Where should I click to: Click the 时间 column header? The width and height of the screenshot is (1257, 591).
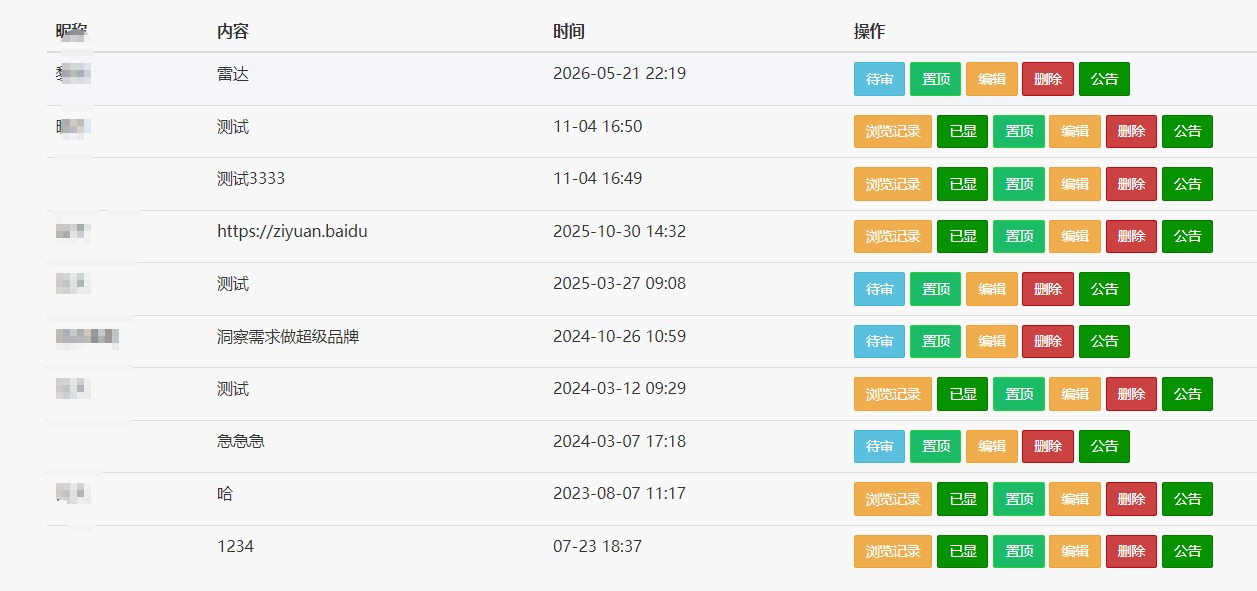coord(569,31)
